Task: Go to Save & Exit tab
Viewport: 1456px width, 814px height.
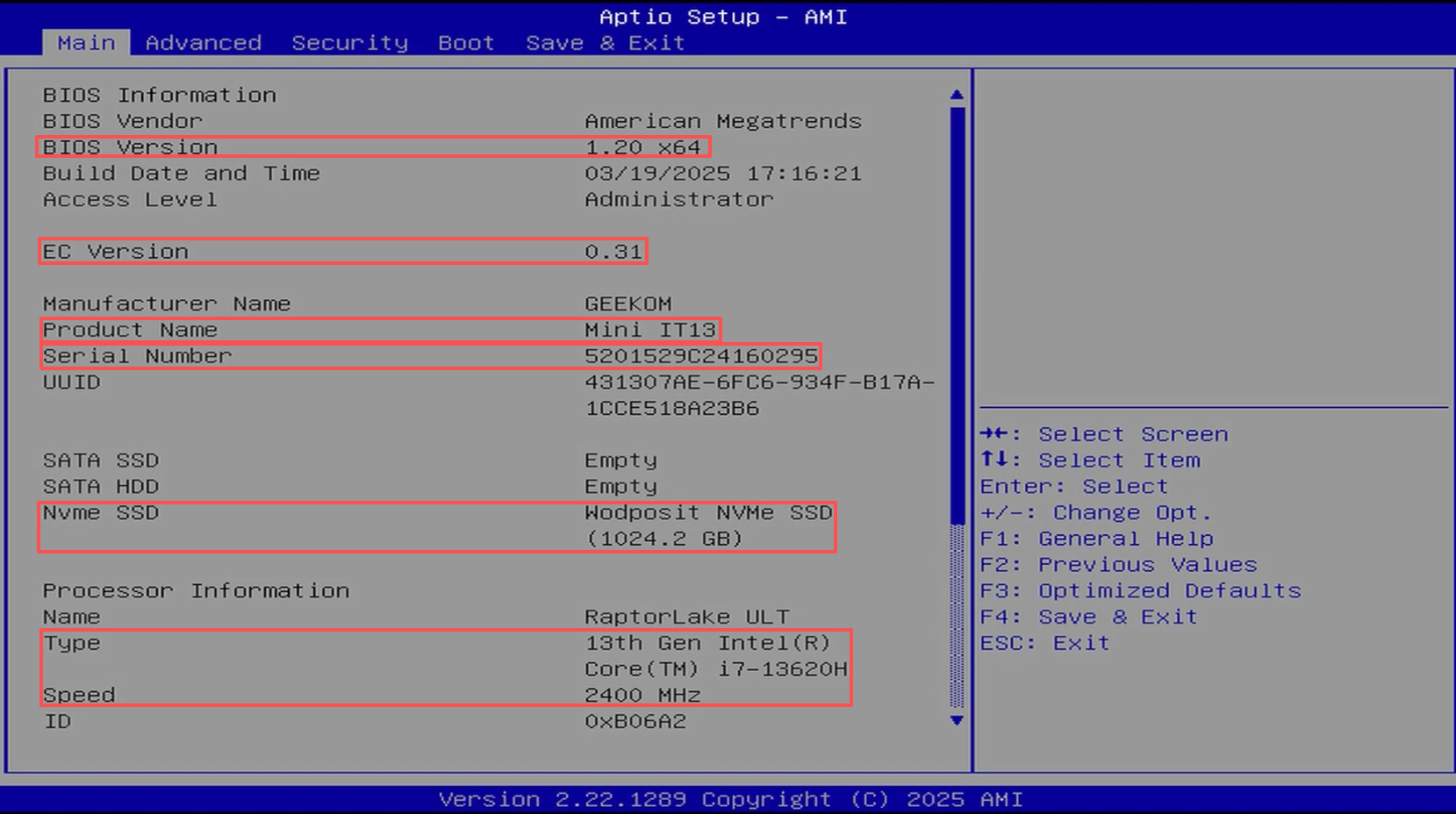Action: click(x=605, y=43)
